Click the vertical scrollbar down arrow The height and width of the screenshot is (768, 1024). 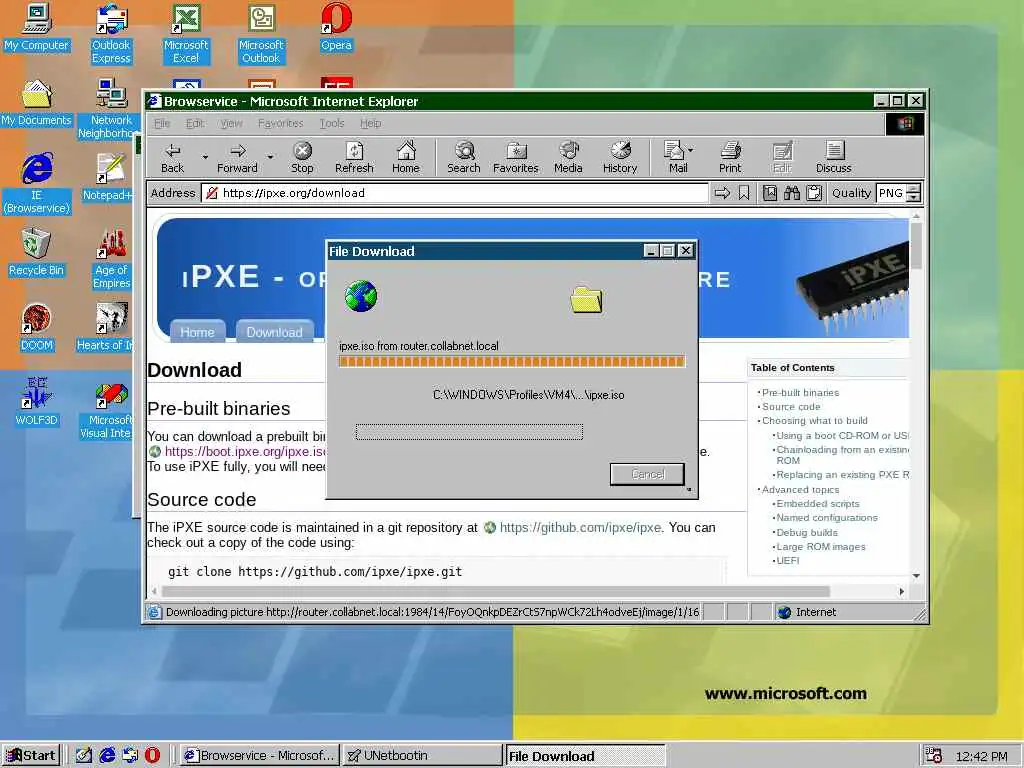click(x=916, y=575)
